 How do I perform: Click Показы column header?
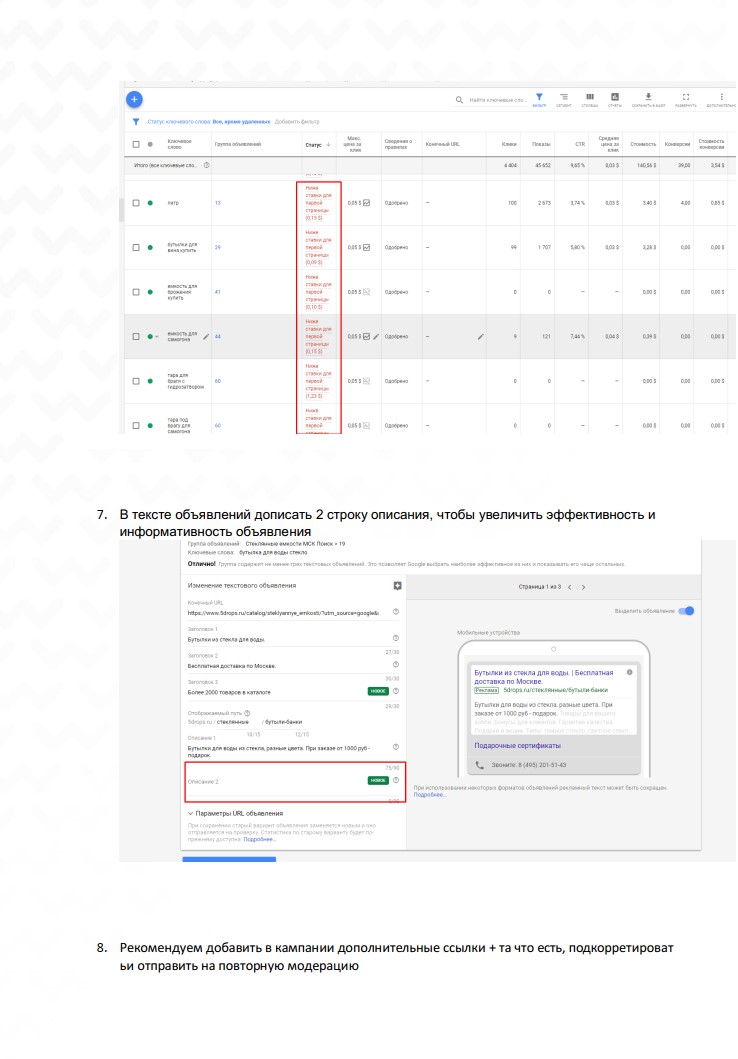[x=541, y=144]
